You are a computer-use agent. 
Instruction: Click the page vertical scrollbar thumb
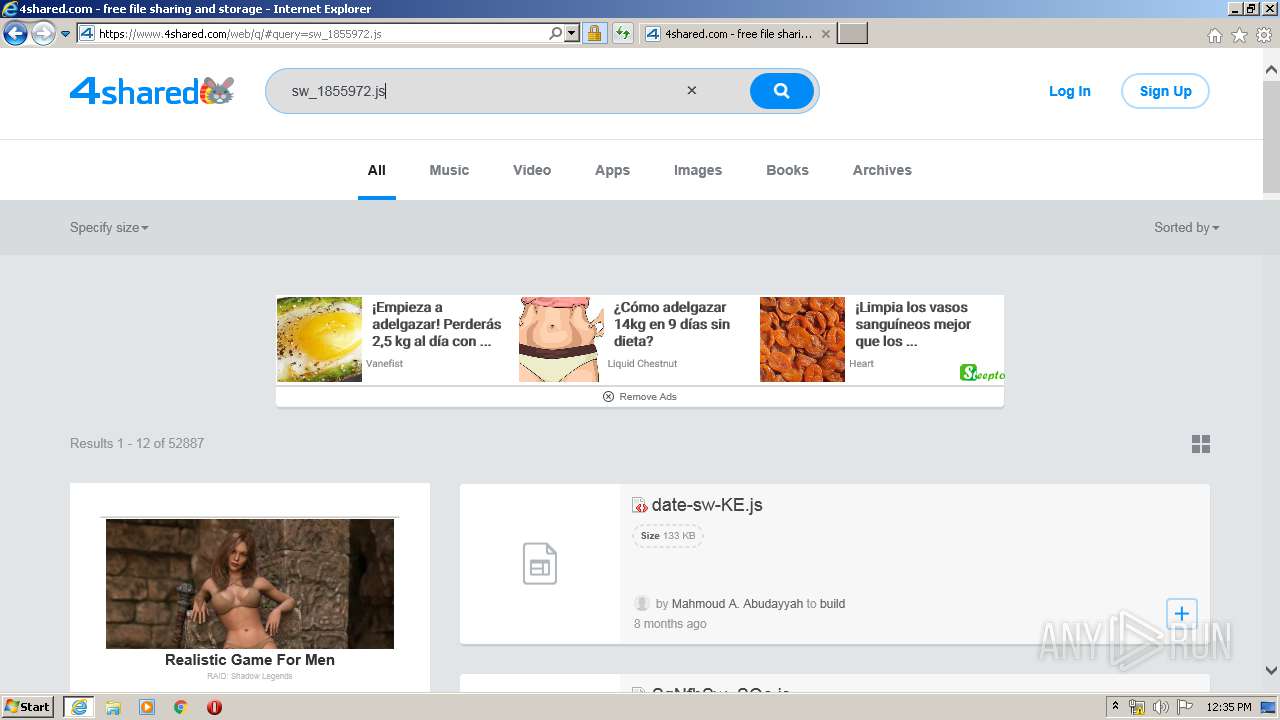coord(1271,135)
